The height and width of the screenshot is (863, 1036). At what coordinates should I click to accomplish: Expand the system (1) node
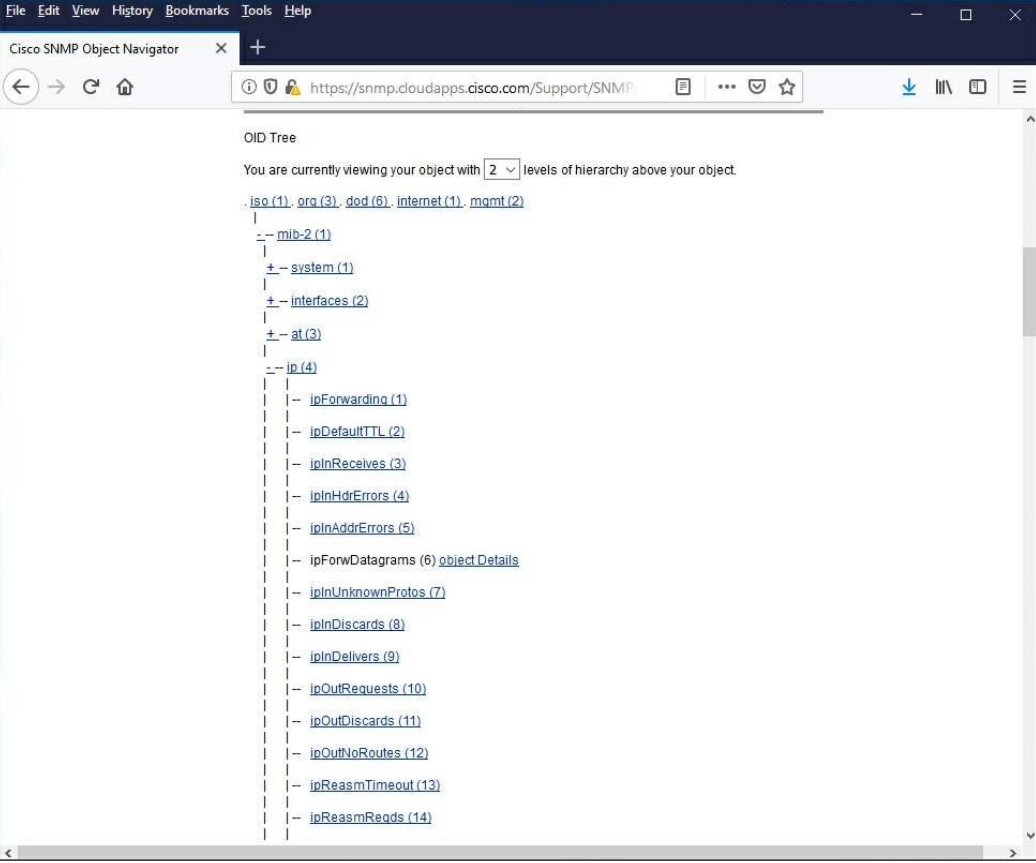271,268
